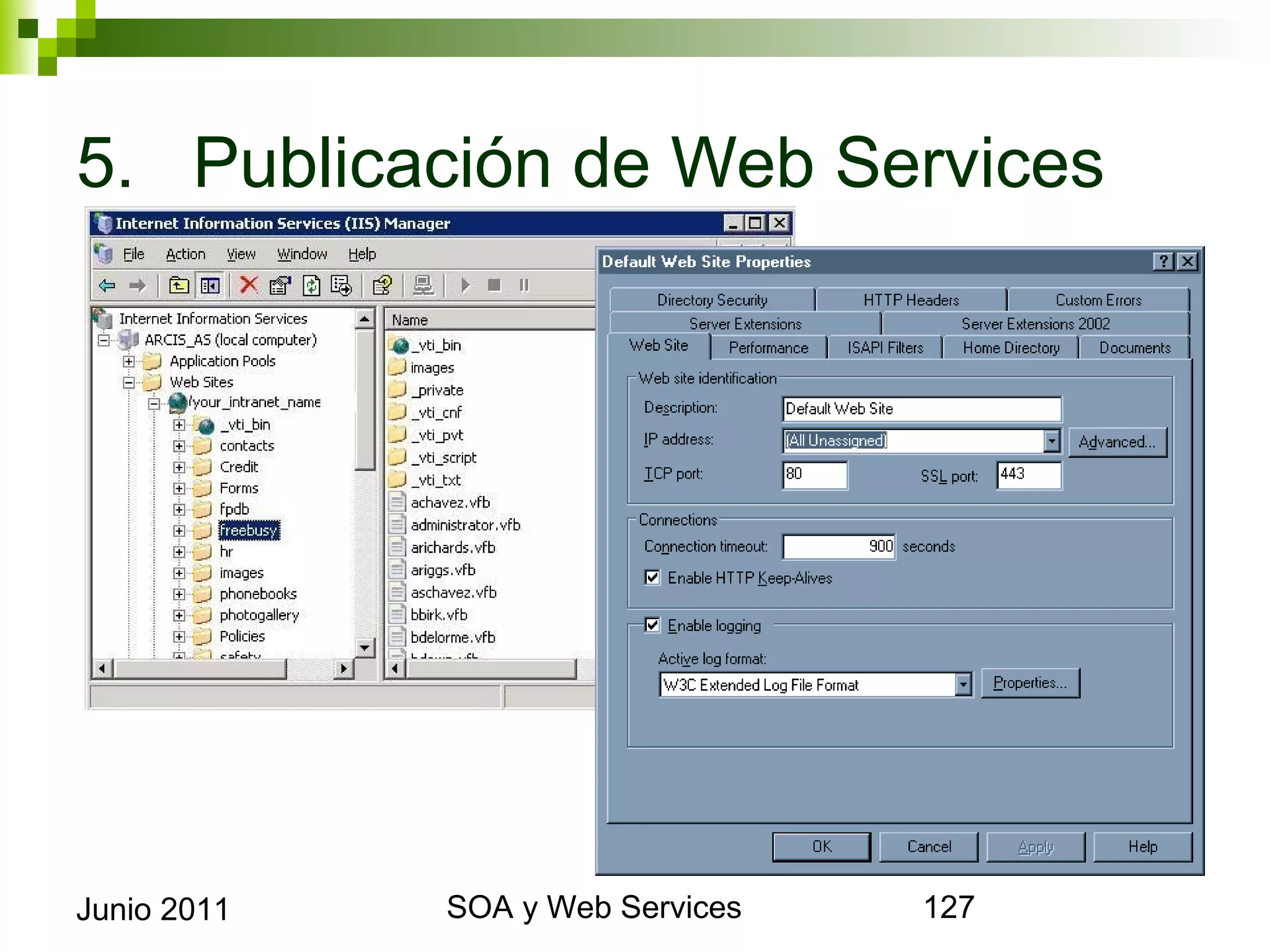Click the Description input field

921,409
